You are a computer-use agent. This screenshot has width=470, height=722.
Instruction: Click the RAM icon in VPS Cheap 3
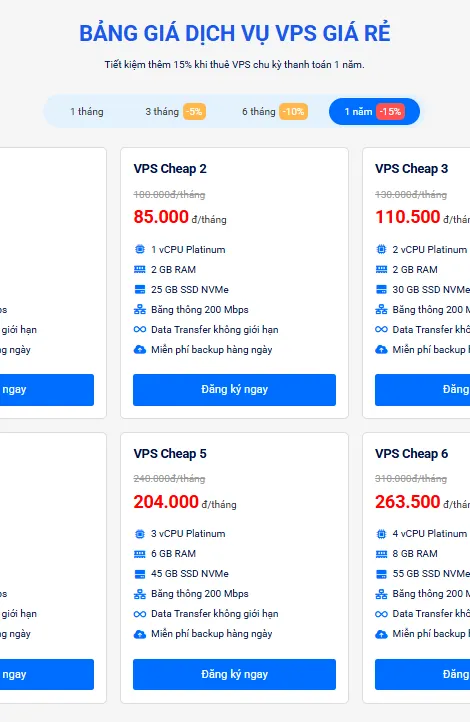pyautogui.click(x=381, y=269)
